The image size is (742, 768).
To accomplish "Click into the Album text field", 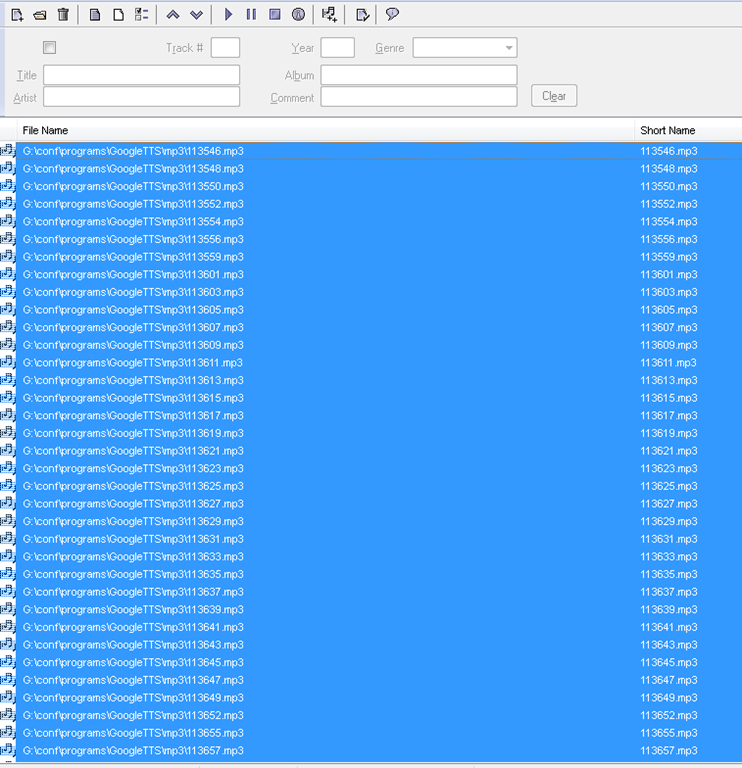I will (418, 75).
